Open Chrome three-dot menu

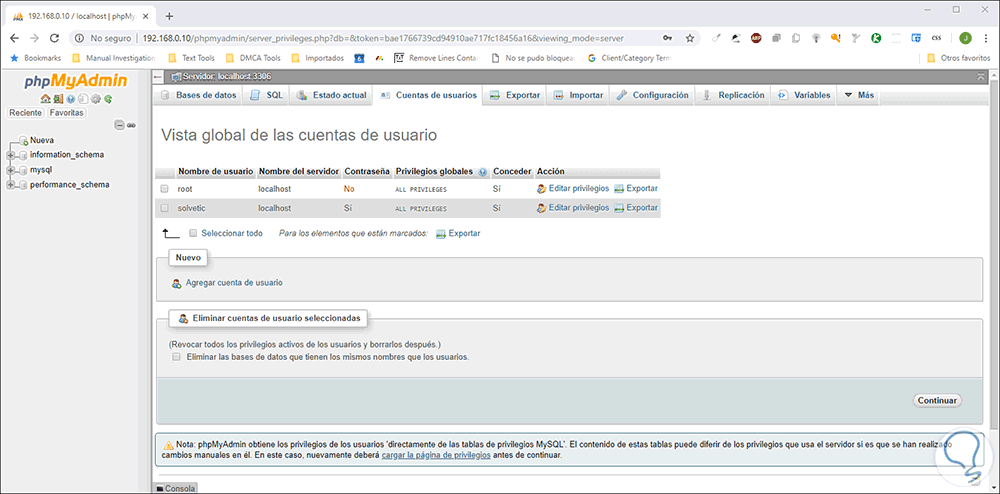point(987,38)
